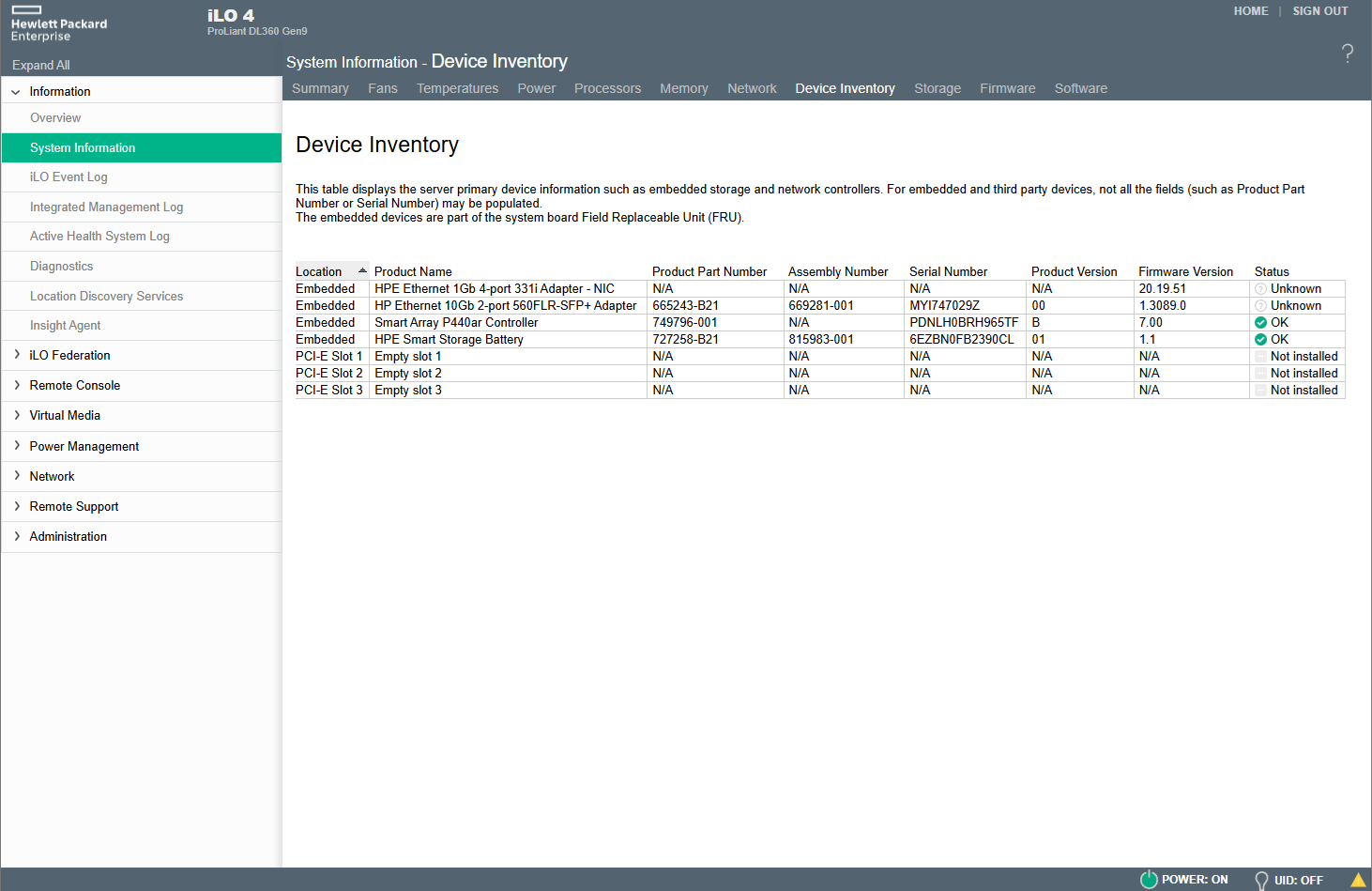Expand the Remote Console section
Viewport: 1372px width, 891px height.
(17, 385)
